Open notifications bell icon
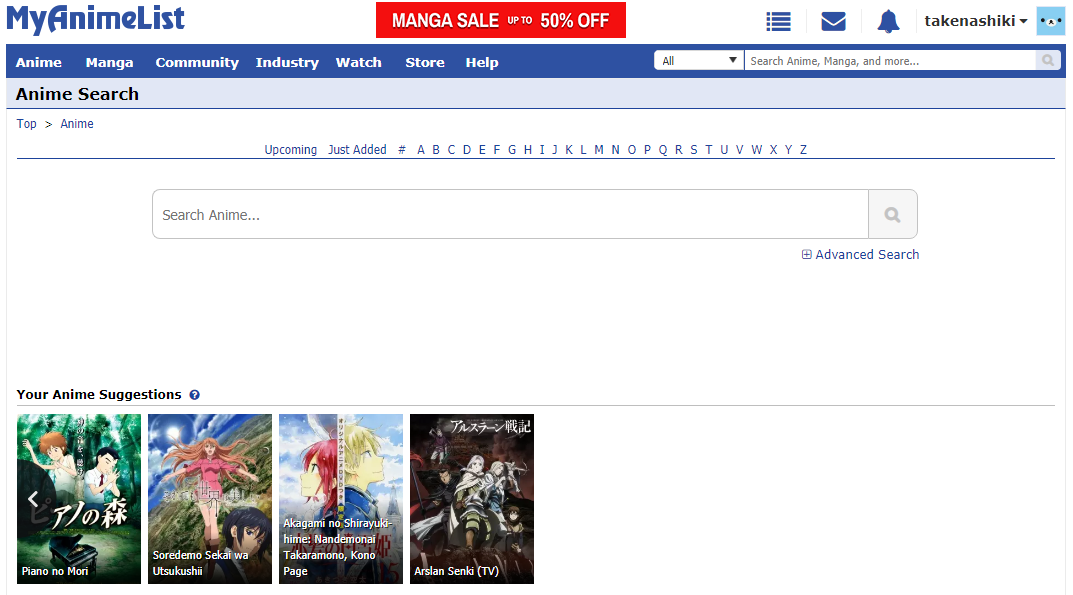Screen dimensions: 1073x595 click(888, 21)
